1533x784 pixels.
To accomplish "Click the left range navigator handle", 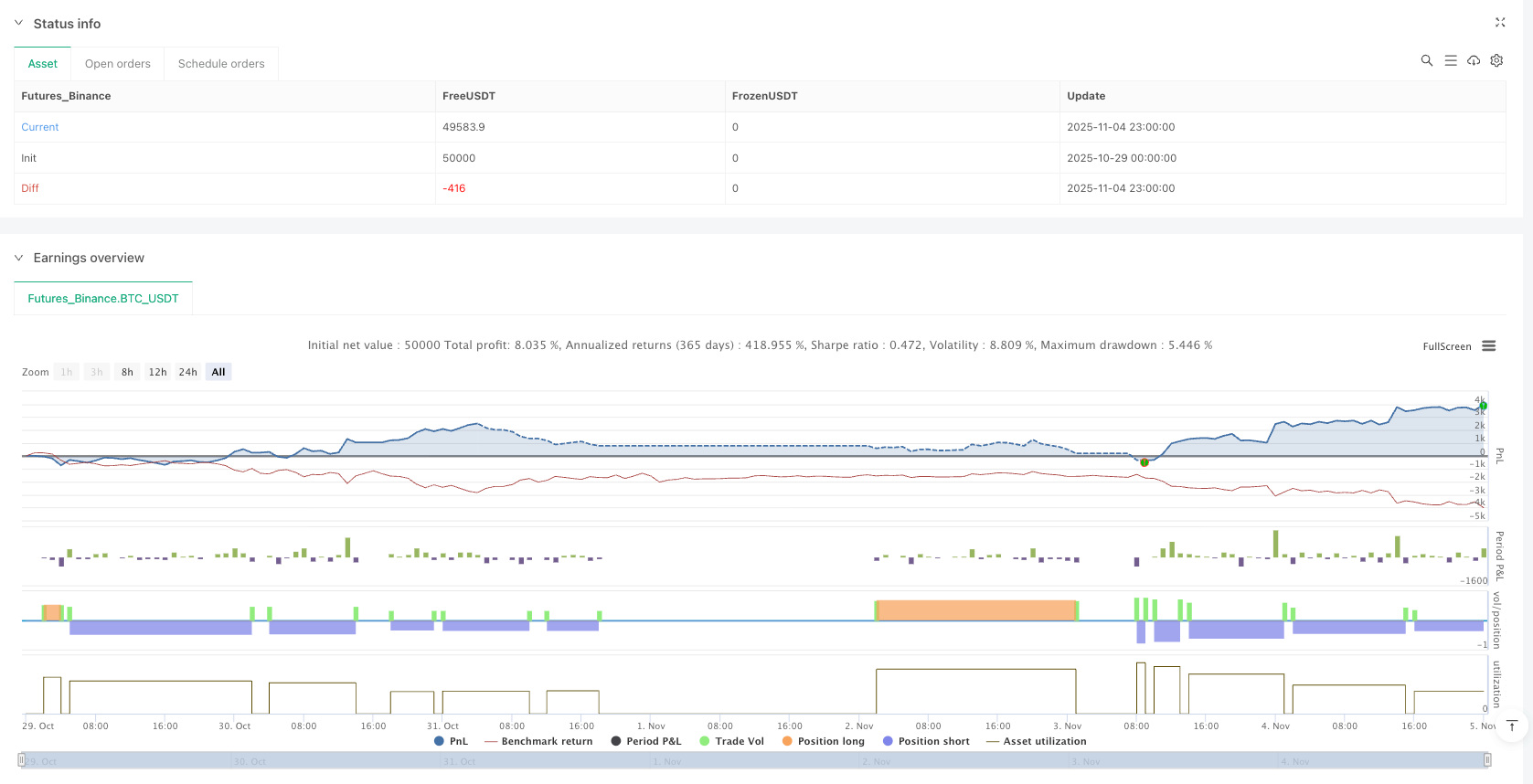I will pos(22,759).
